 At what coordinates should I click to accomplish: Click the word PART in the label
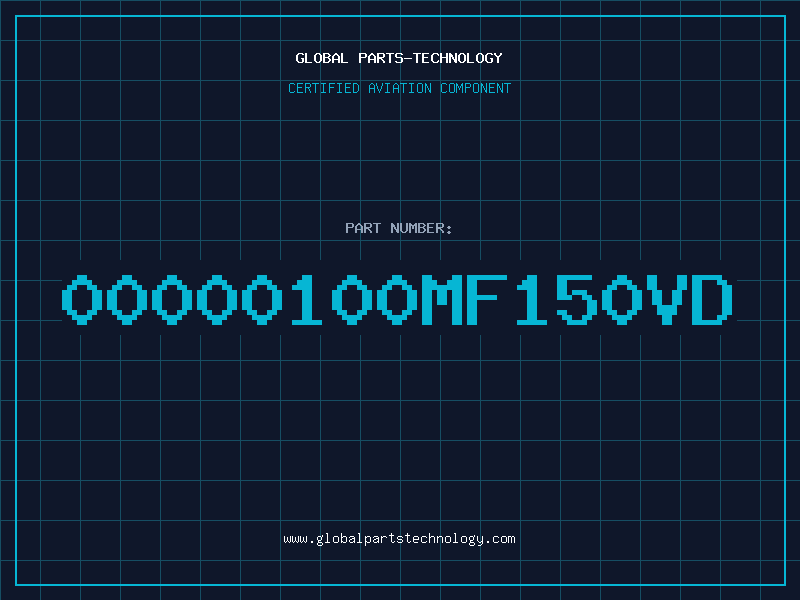(x=363, y=228)
